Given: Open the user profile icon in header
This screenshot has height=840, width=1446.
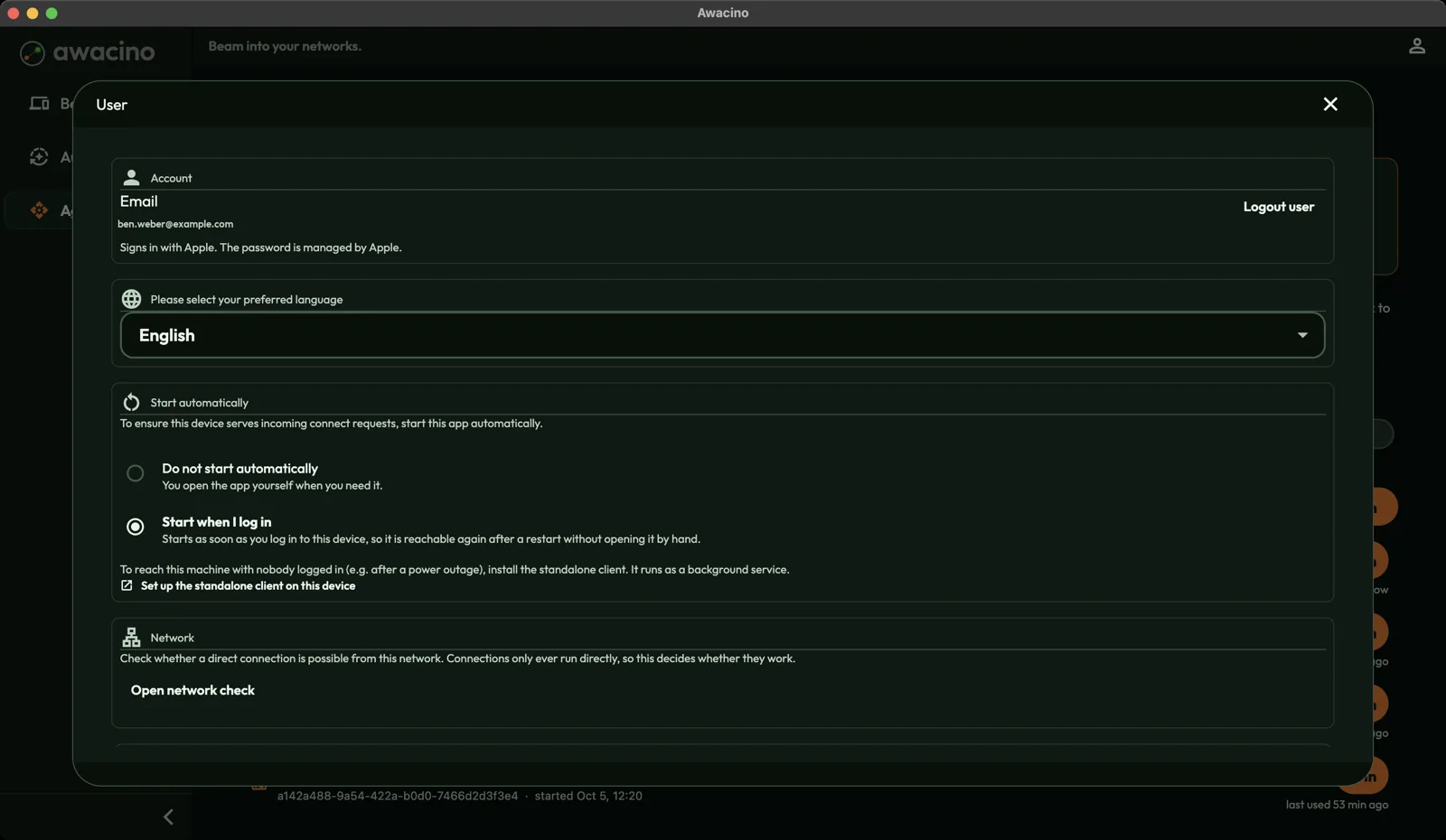Looking at the screenshot, I should (x=1417, y=46).
